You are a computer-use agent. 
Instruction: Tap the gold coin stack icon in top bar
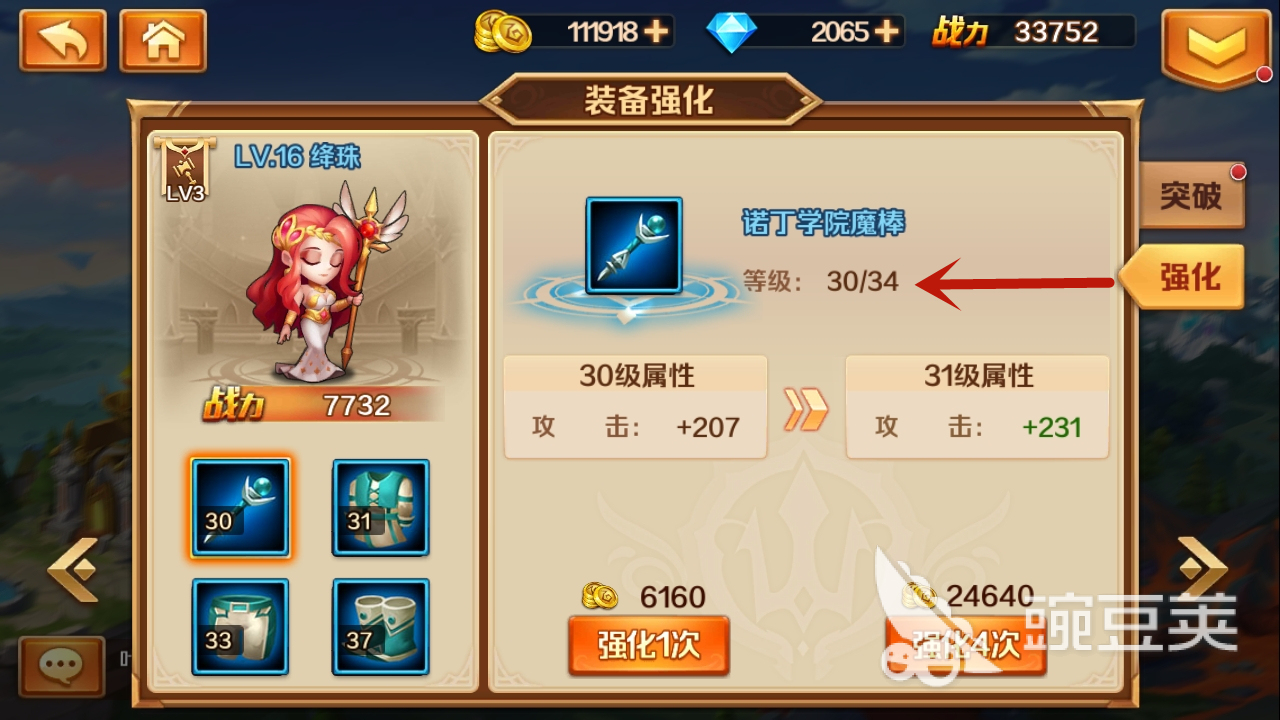point(496,32)
